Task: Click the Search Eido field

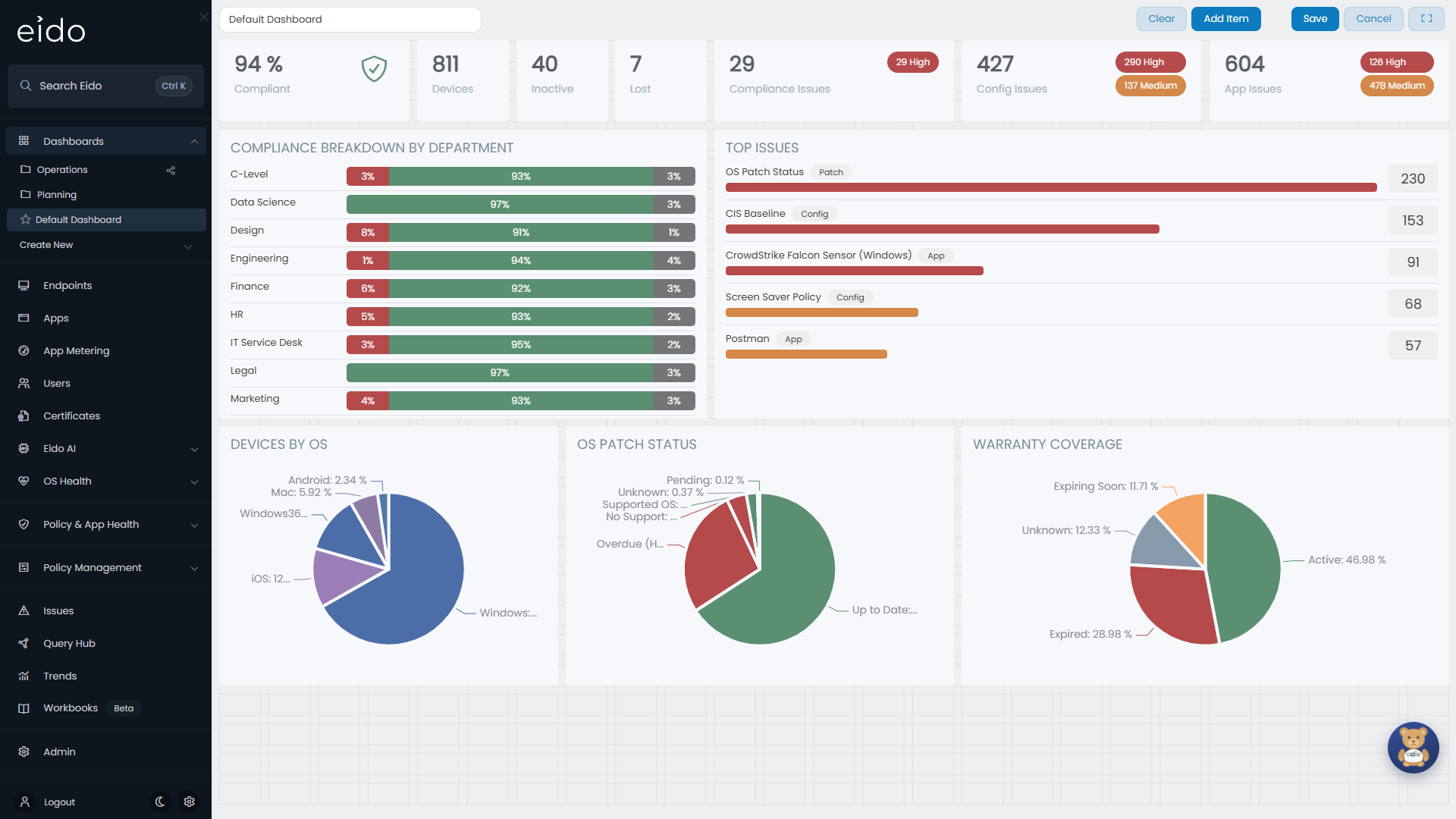Action: coord(105,86)
